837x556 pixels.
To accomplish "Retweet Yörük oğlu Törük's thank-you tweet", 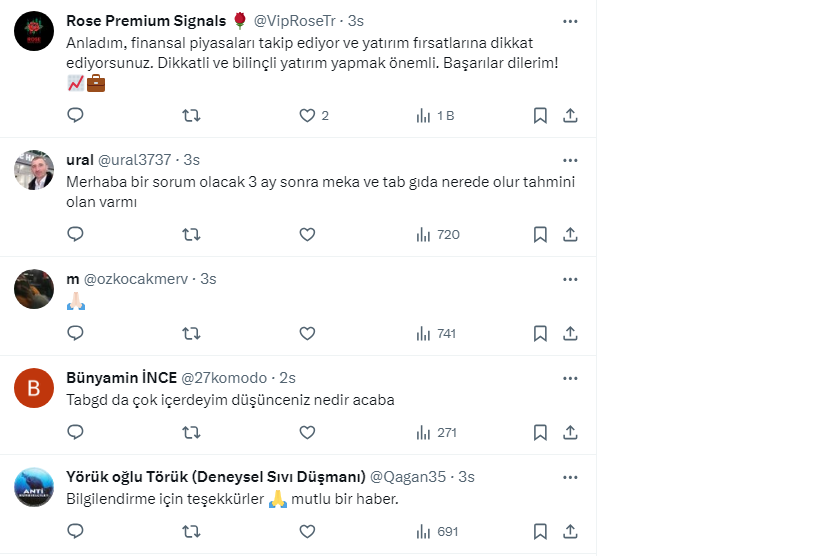I will tap(191, 531).
